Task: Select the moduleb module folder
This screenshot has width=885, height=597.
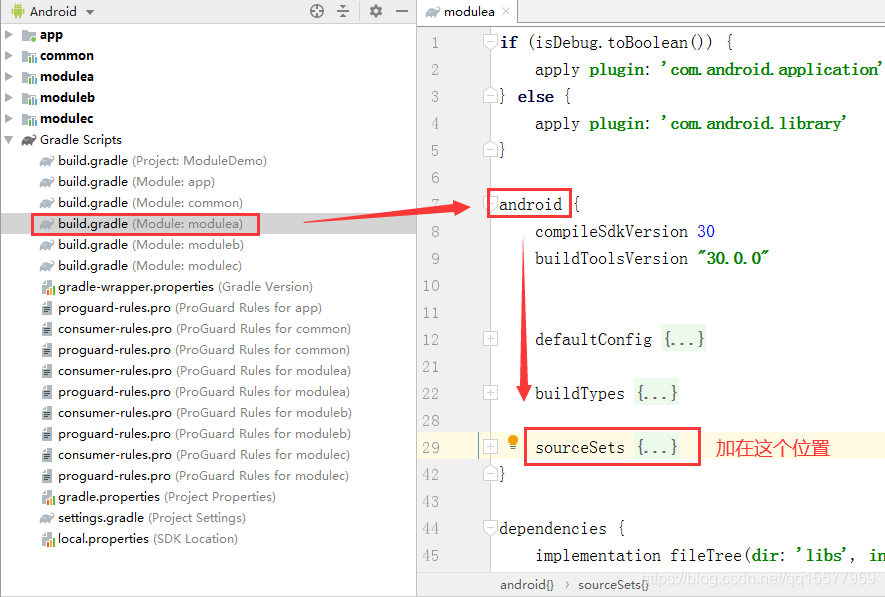Action: tap(58, 98)
